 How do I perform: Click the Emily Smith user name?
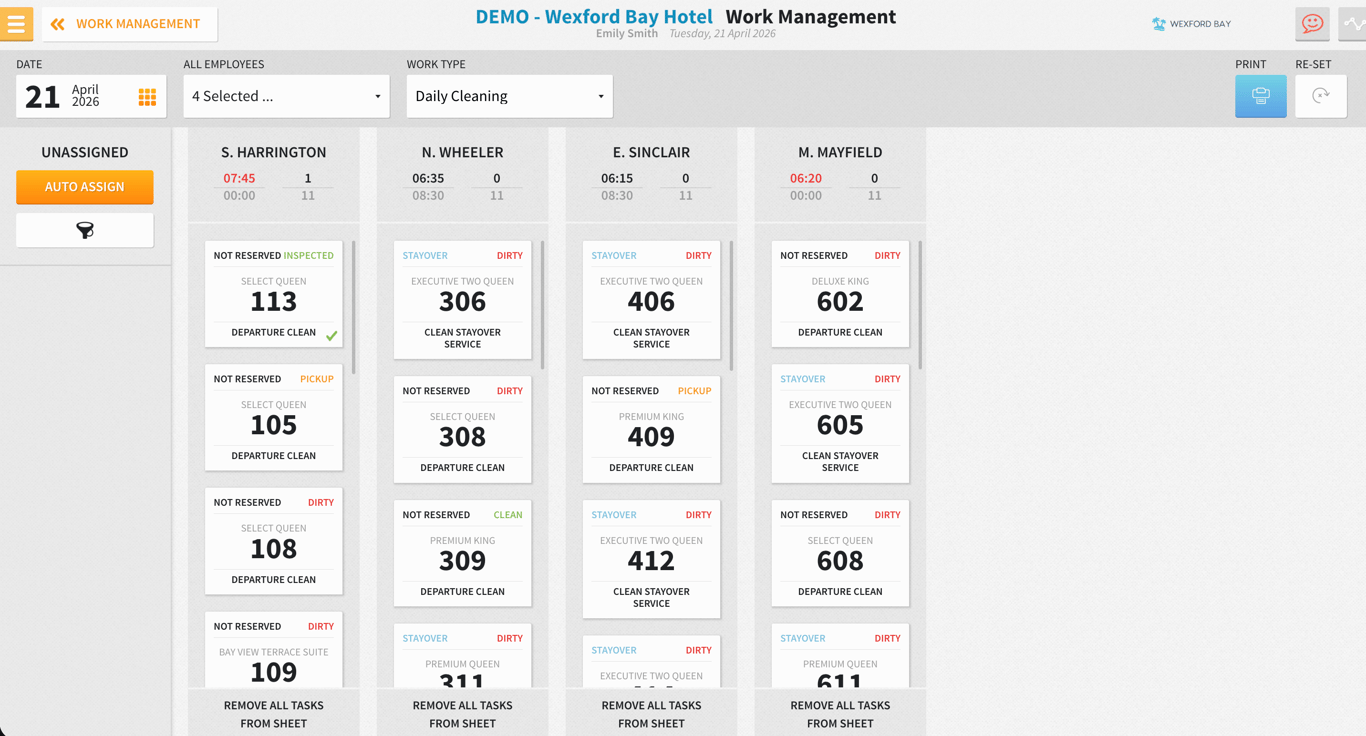[627, 34]
